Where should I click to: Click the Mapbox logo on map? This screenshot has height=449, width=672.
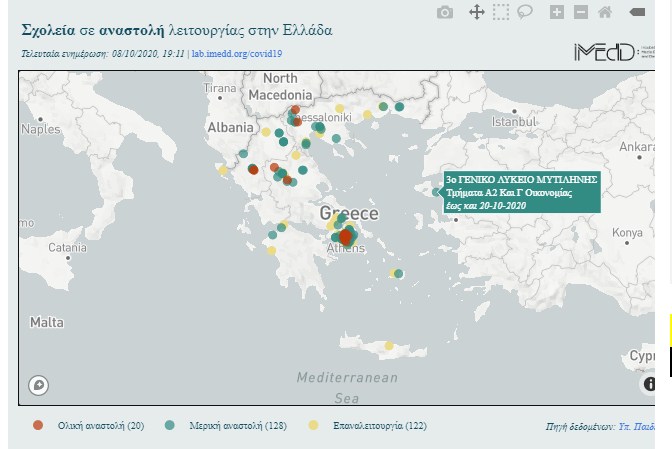(39, 384)
